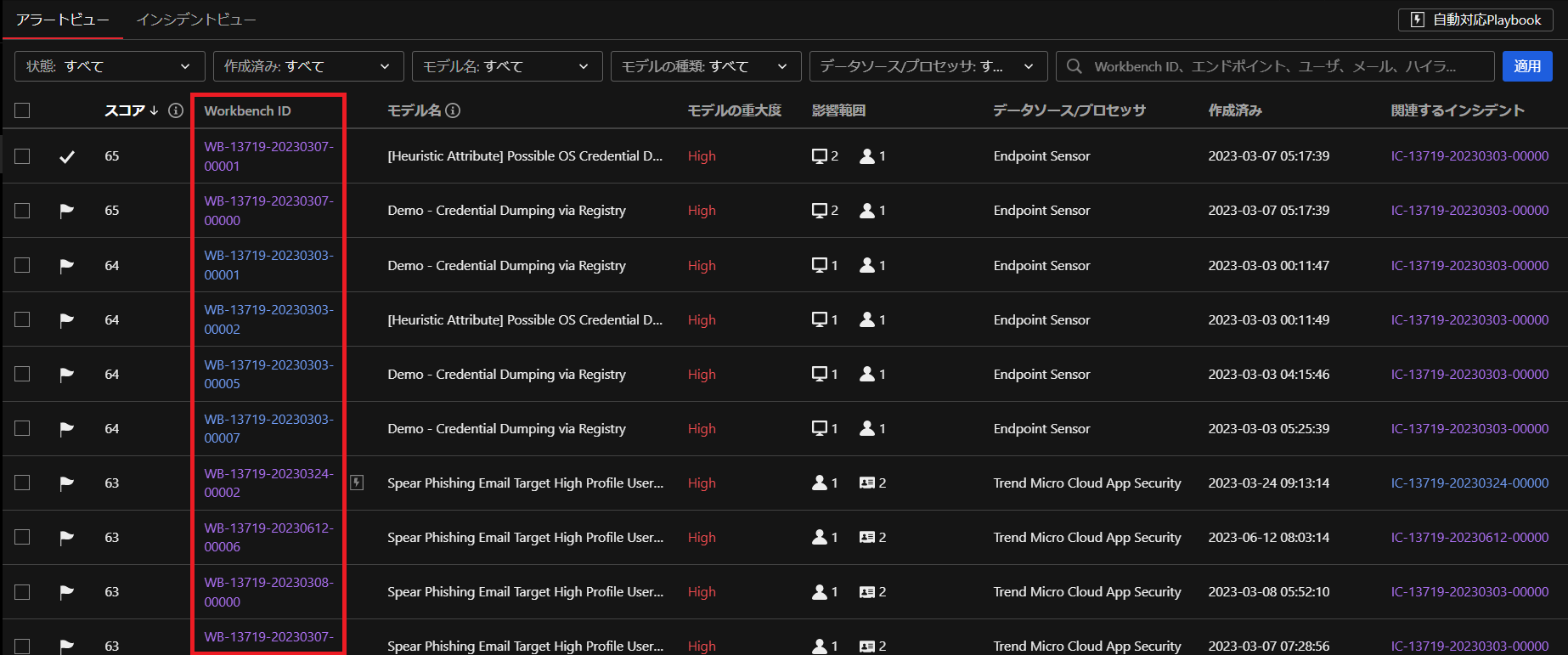The image size is (1568, 655).
Task: Open incident link IC-13719-20230324-00000
Action: click(1469, 483)
